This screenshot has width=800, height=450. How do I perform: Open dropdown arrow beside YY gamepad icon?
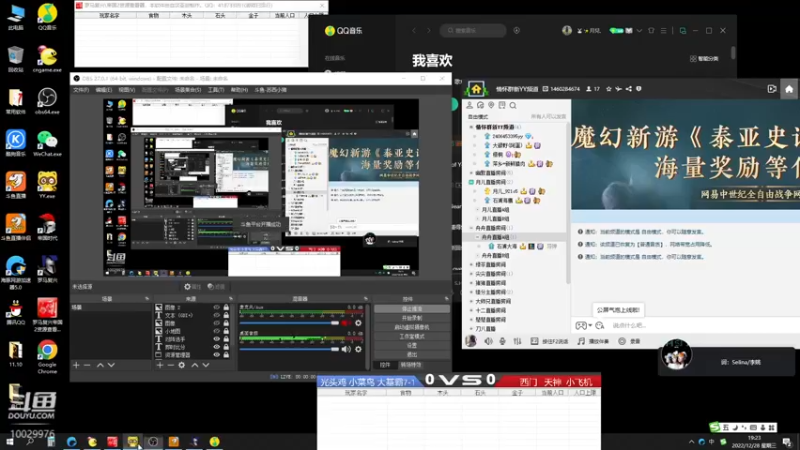(x=590, y=326)
